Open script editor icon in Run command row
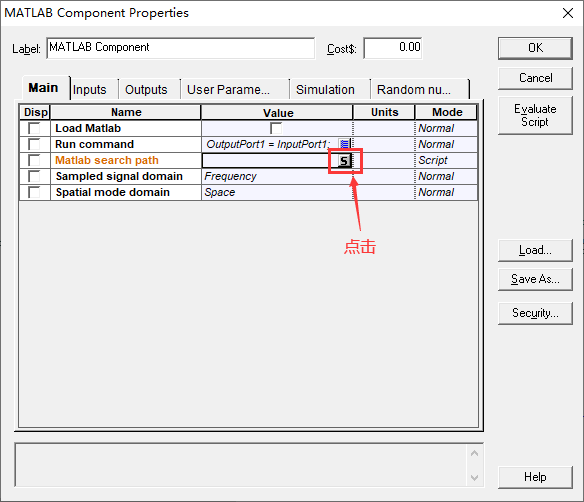Viewport: 584px width, 502px height. (345, 144)
